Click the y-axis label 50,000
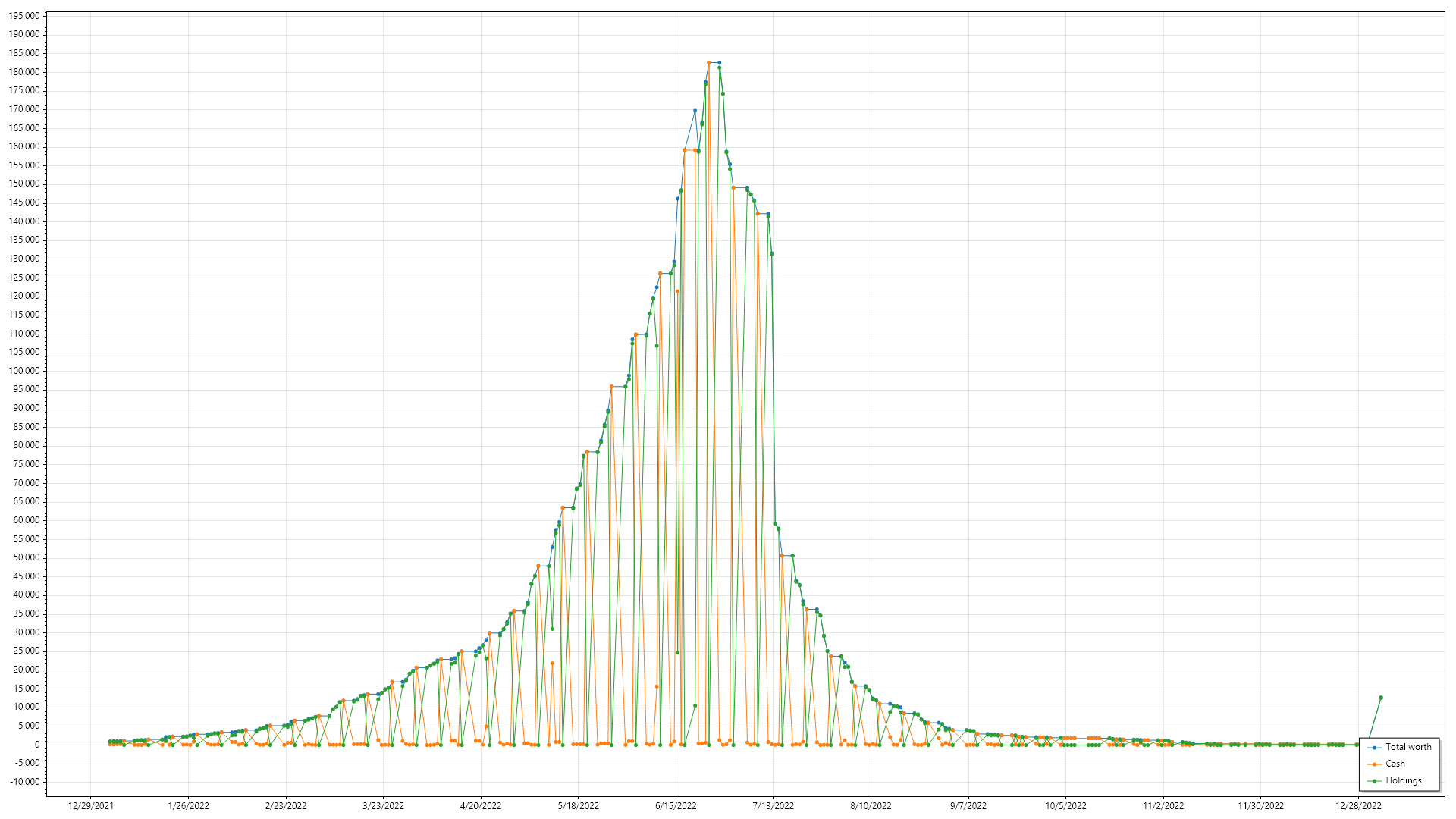 point(26,557)
